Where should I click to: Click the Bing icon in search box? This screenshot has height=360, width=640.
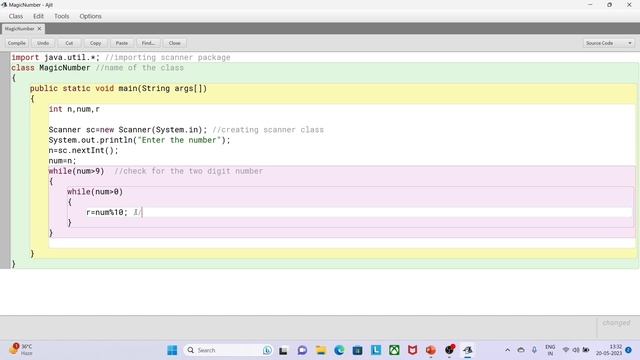tap(267, 350)
